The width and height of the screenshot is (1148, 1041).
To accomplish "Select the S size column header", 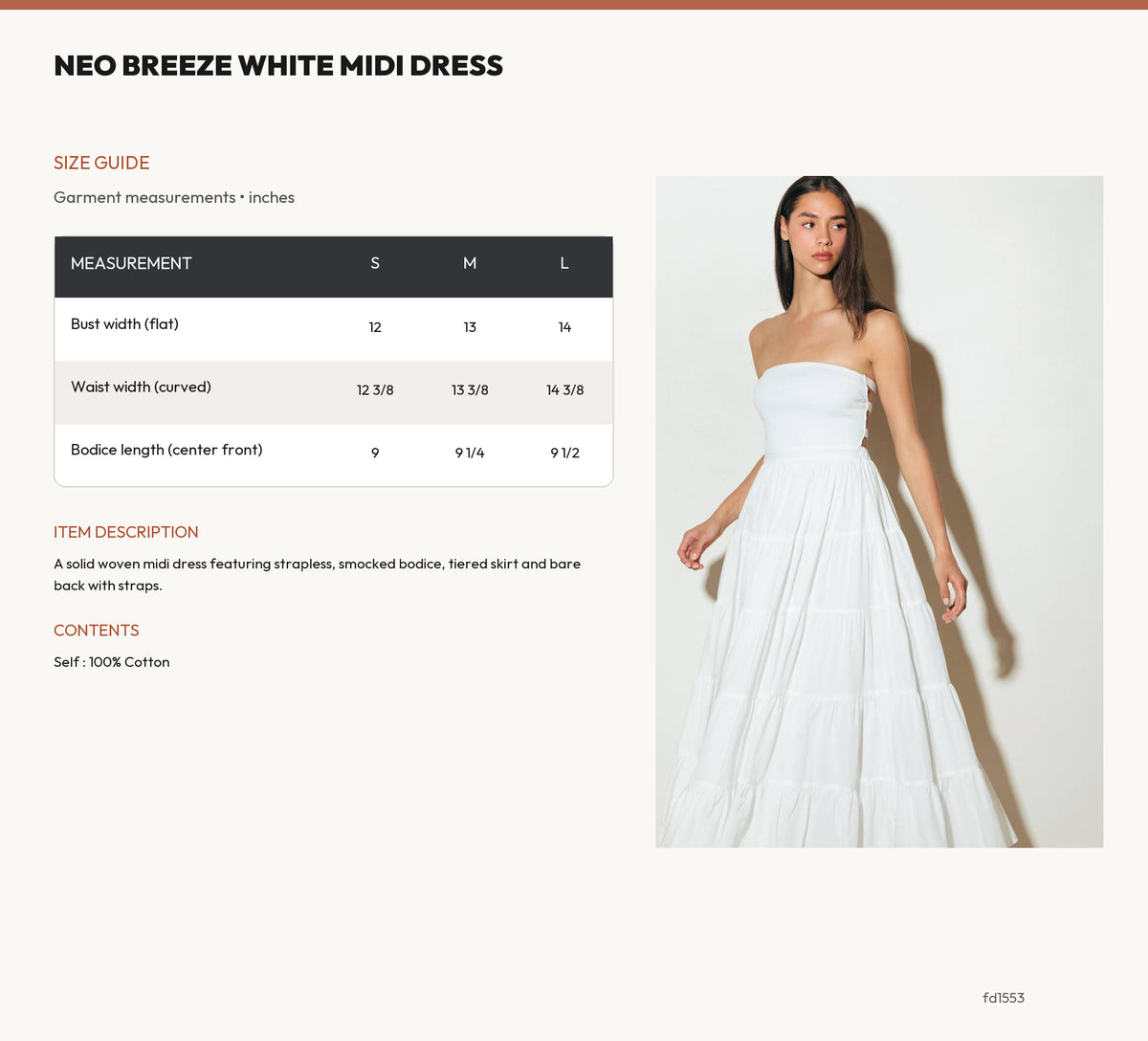I will [x=375, y=263].
